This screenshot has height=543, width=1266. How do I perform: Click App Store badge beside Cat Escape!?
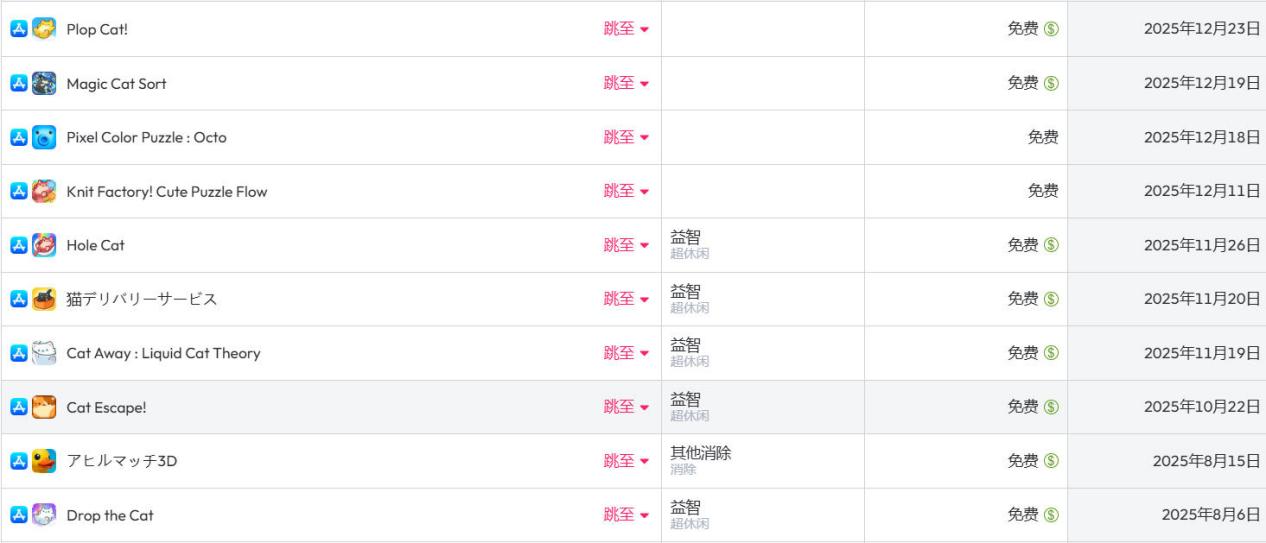18,407
